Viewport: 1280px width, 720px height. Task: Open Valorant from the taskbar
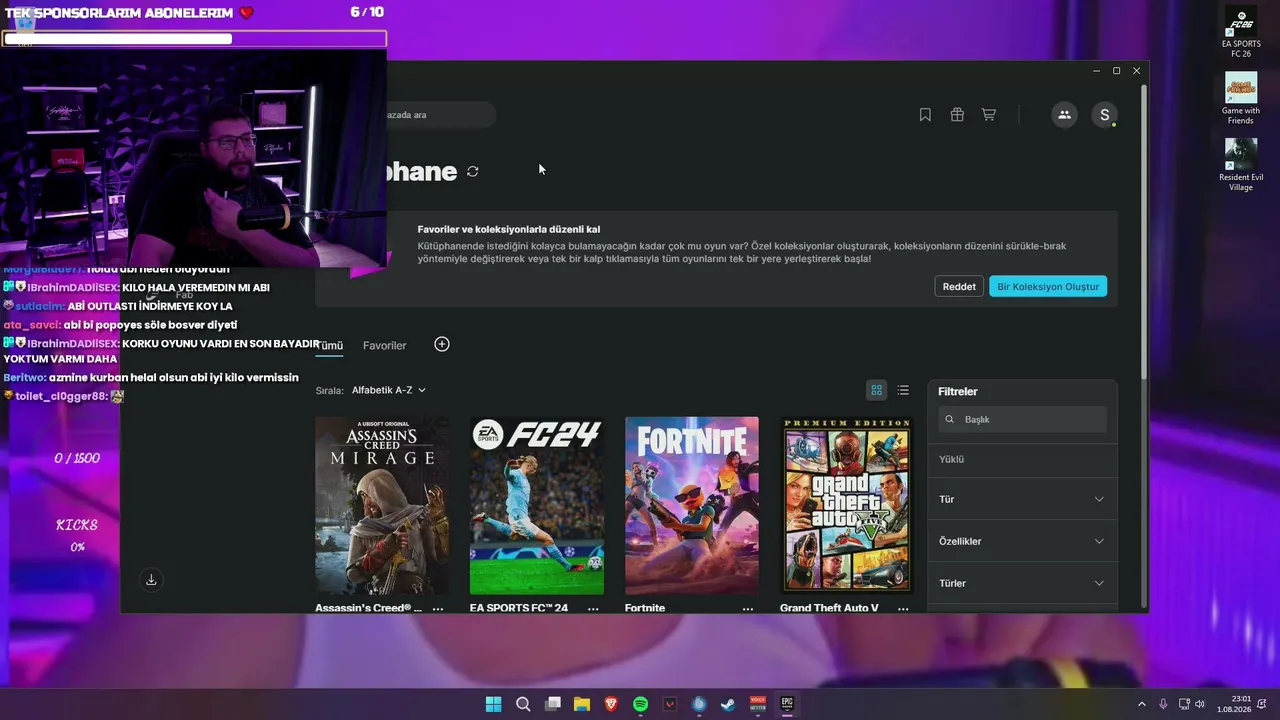[670, 704]
